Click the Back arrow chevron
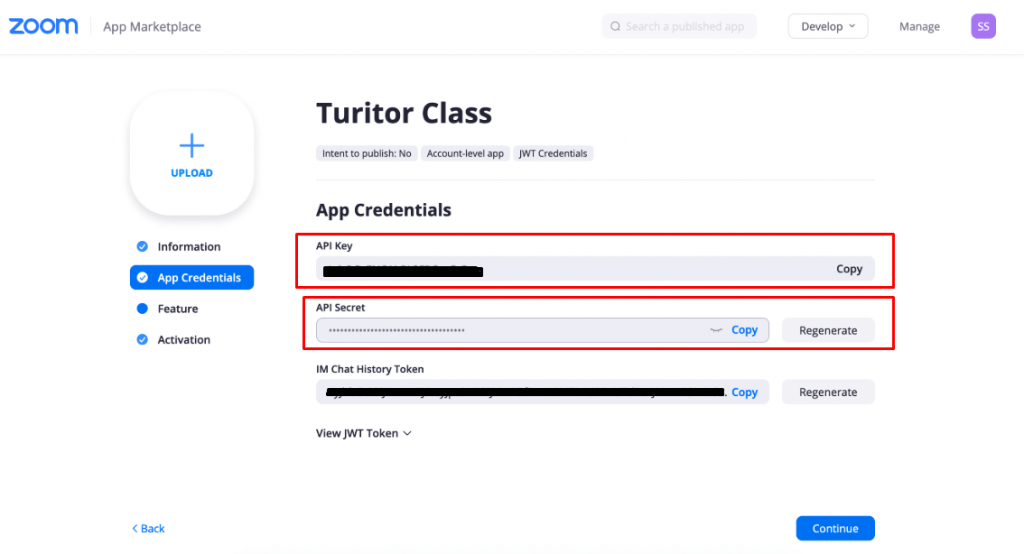The height and width of the screenshot is (554, 1024). (135, 529)
